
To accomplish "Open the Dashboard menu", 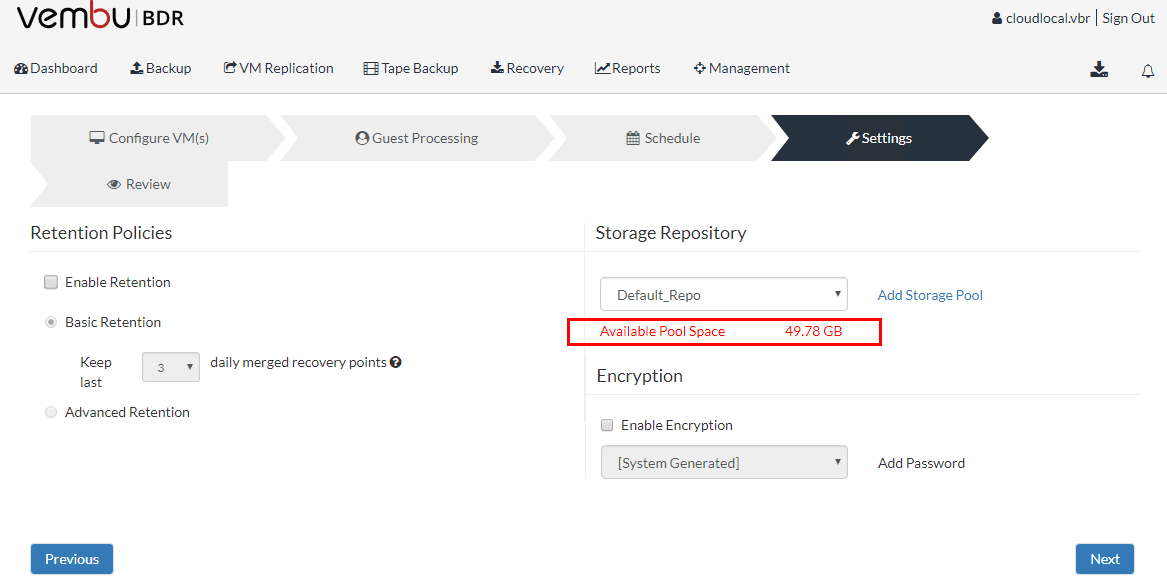I will 56,68.
